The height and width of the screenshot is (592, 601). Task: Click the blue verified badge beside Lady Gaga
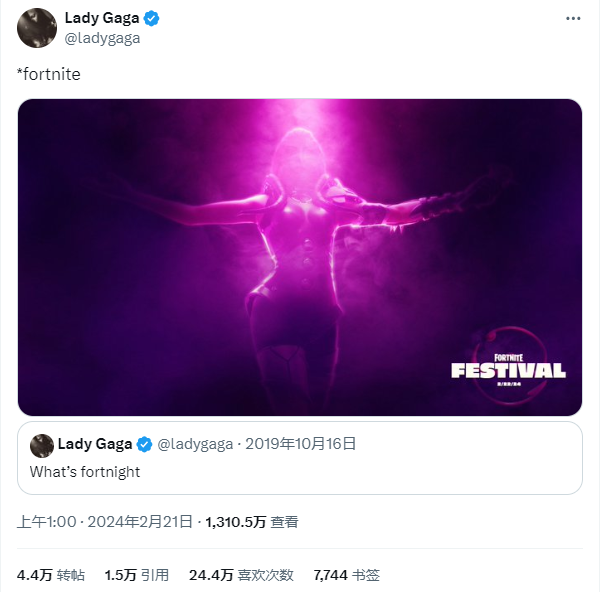pyautogui.click(x=151, y=18)
